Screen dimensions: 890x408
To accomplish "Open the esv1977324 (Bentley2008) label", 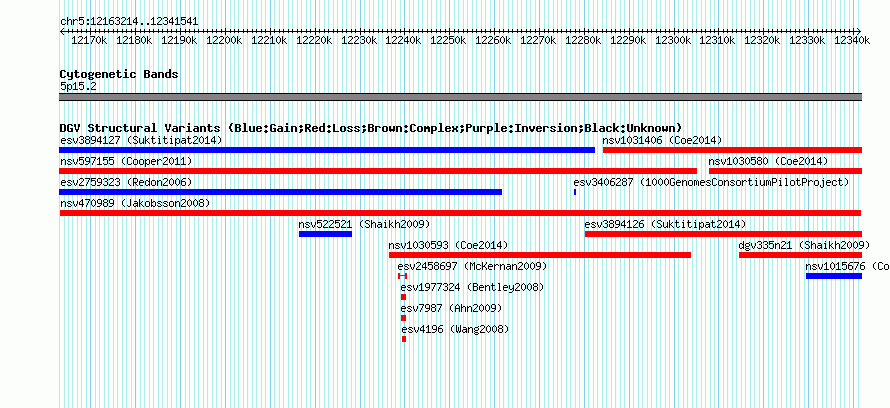I will 472,287.
